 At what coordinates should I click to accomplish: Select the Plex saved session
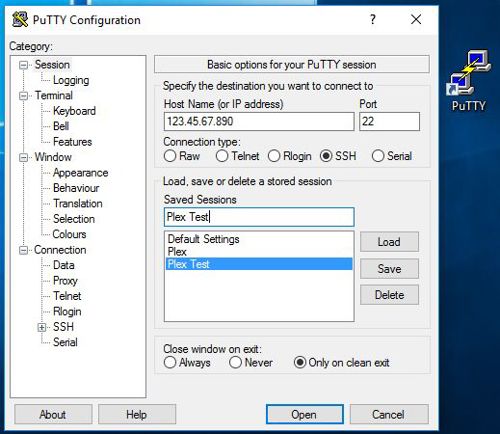pyautogui.click(x=259, y=252)
